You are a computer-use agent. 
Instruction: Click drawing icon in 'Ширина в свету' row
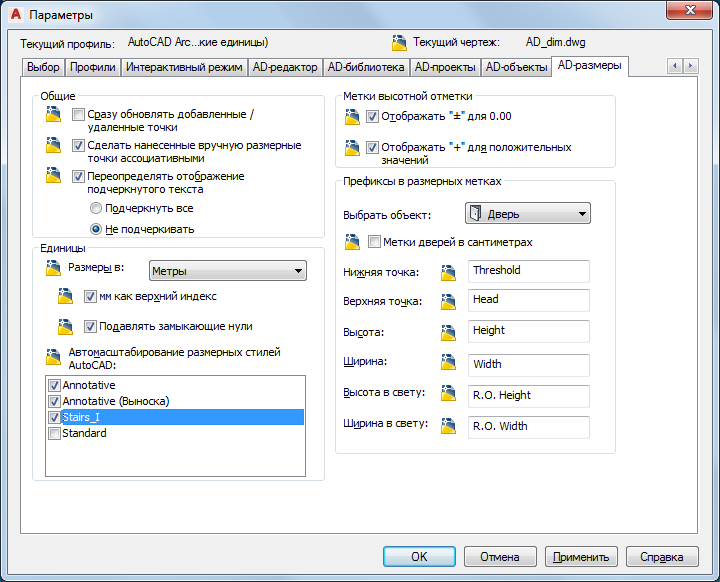point(448,426)
